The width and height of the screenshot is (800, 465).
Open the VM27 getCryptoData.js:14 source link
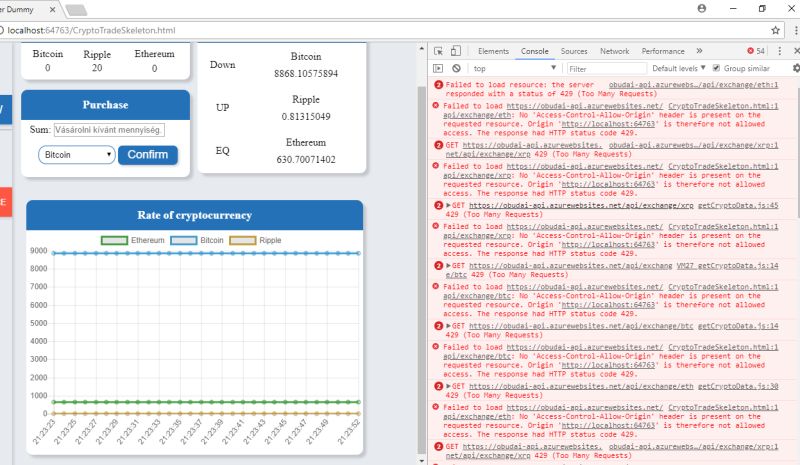(x=728, y=265)
